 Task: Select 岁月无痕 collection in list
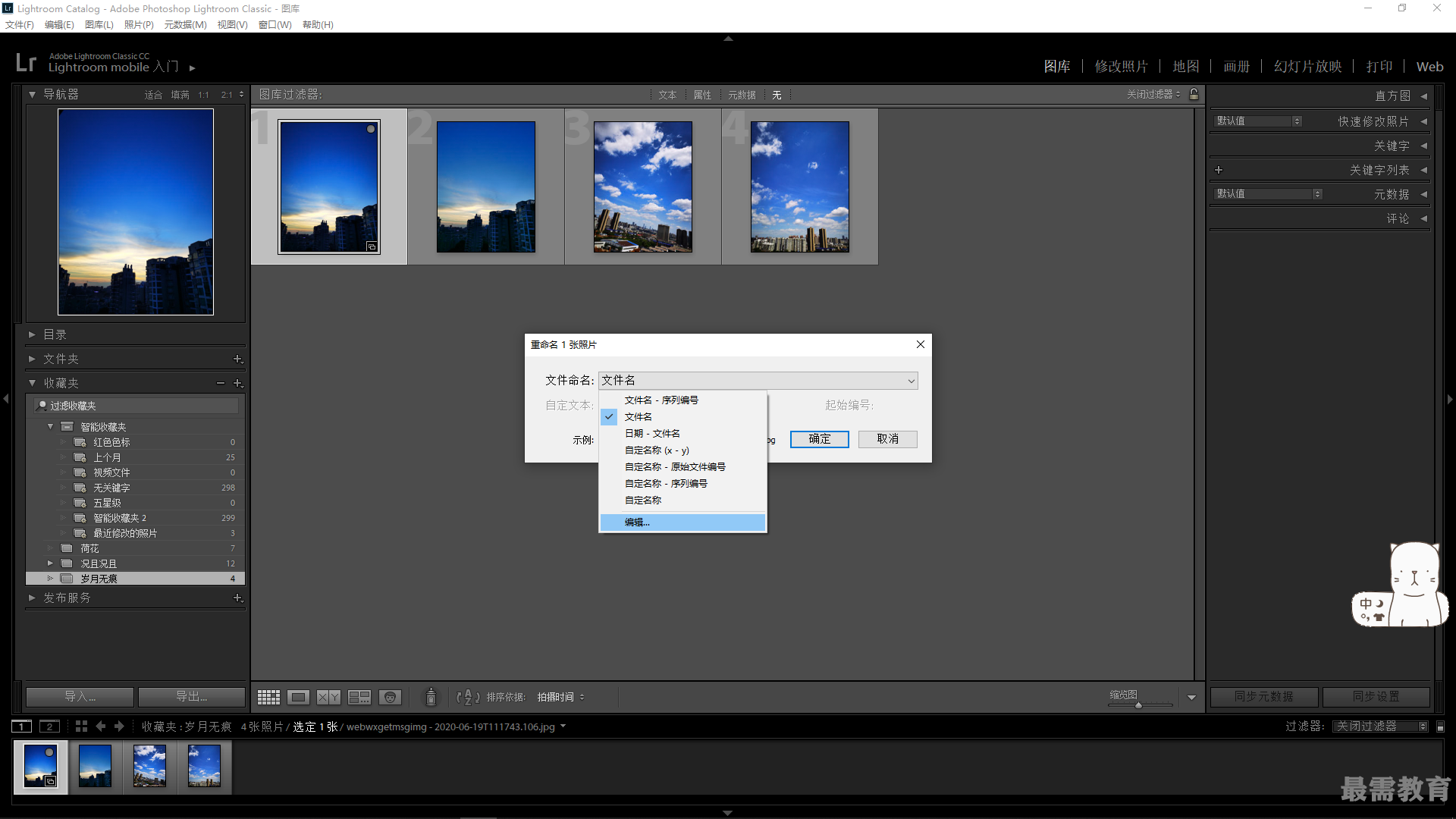(x=135, y=579)
